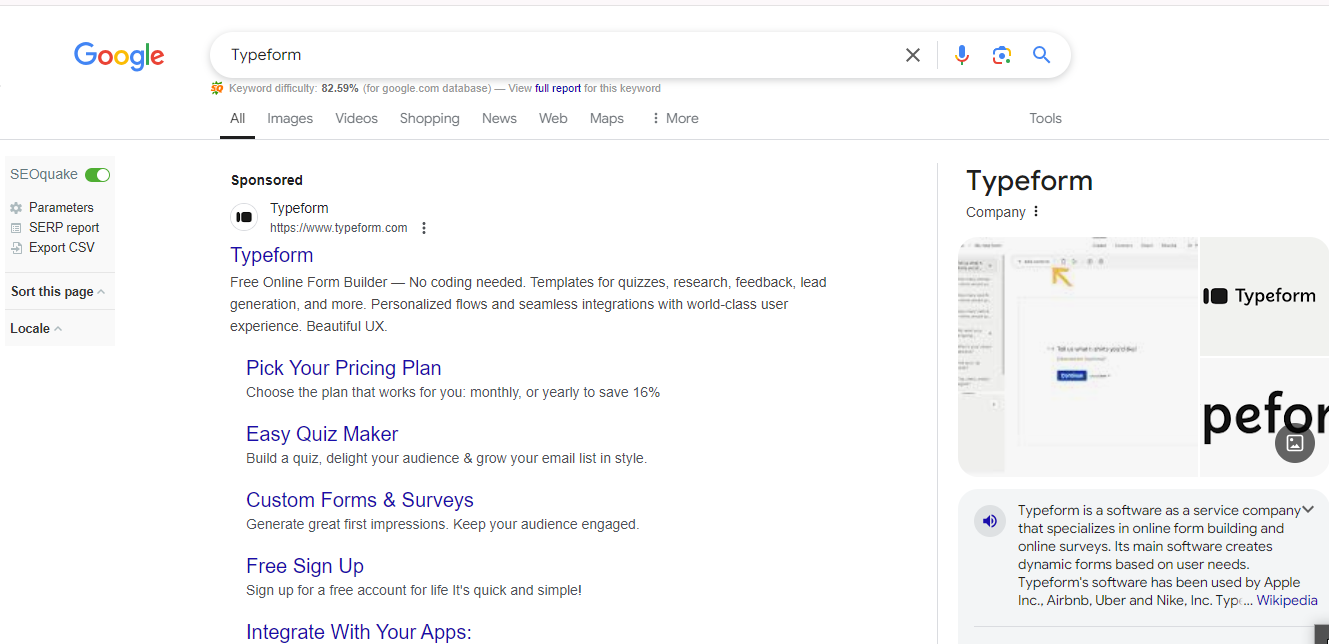1329x644 pixels.
Task: Click the Wikipedia source link
Action: 1286,601
